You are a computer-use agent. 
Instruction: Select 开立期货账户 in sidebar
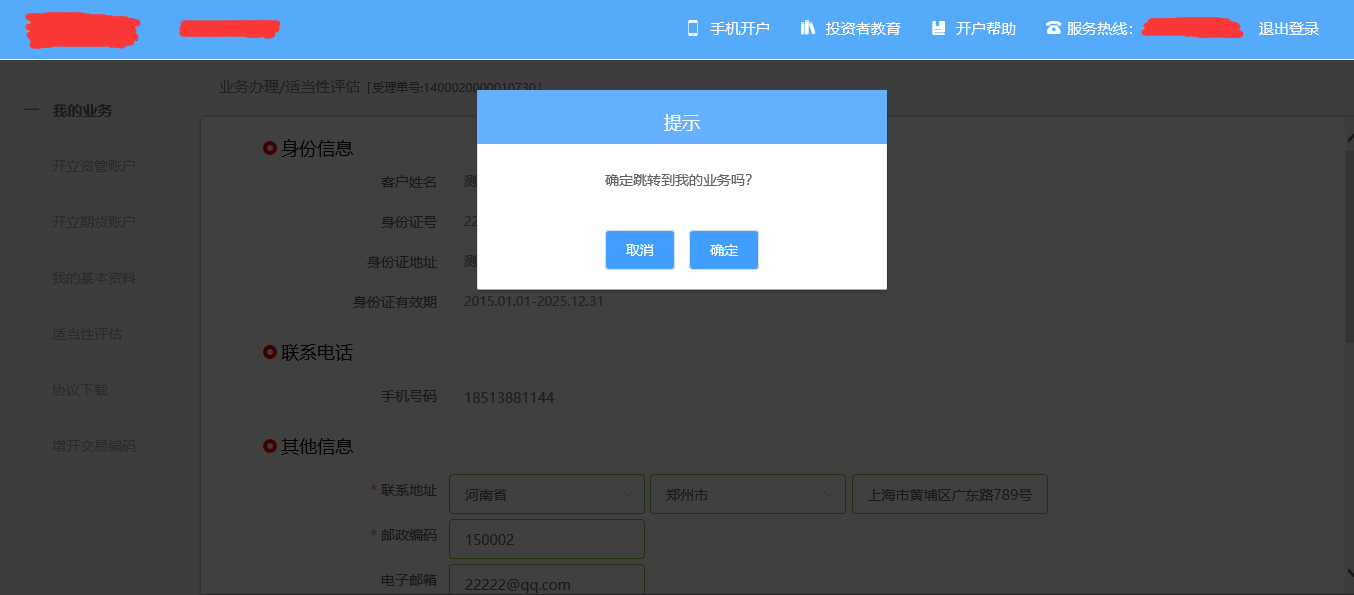(94, 222)
